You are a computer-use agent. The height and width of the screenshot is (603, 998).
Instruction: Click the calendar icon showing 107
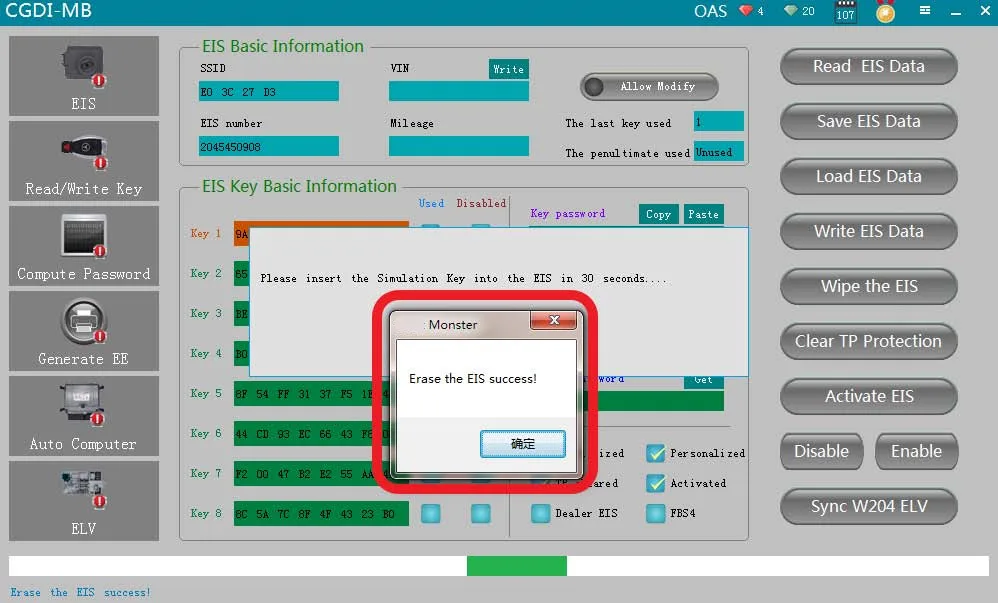click(x=845, y=11)
